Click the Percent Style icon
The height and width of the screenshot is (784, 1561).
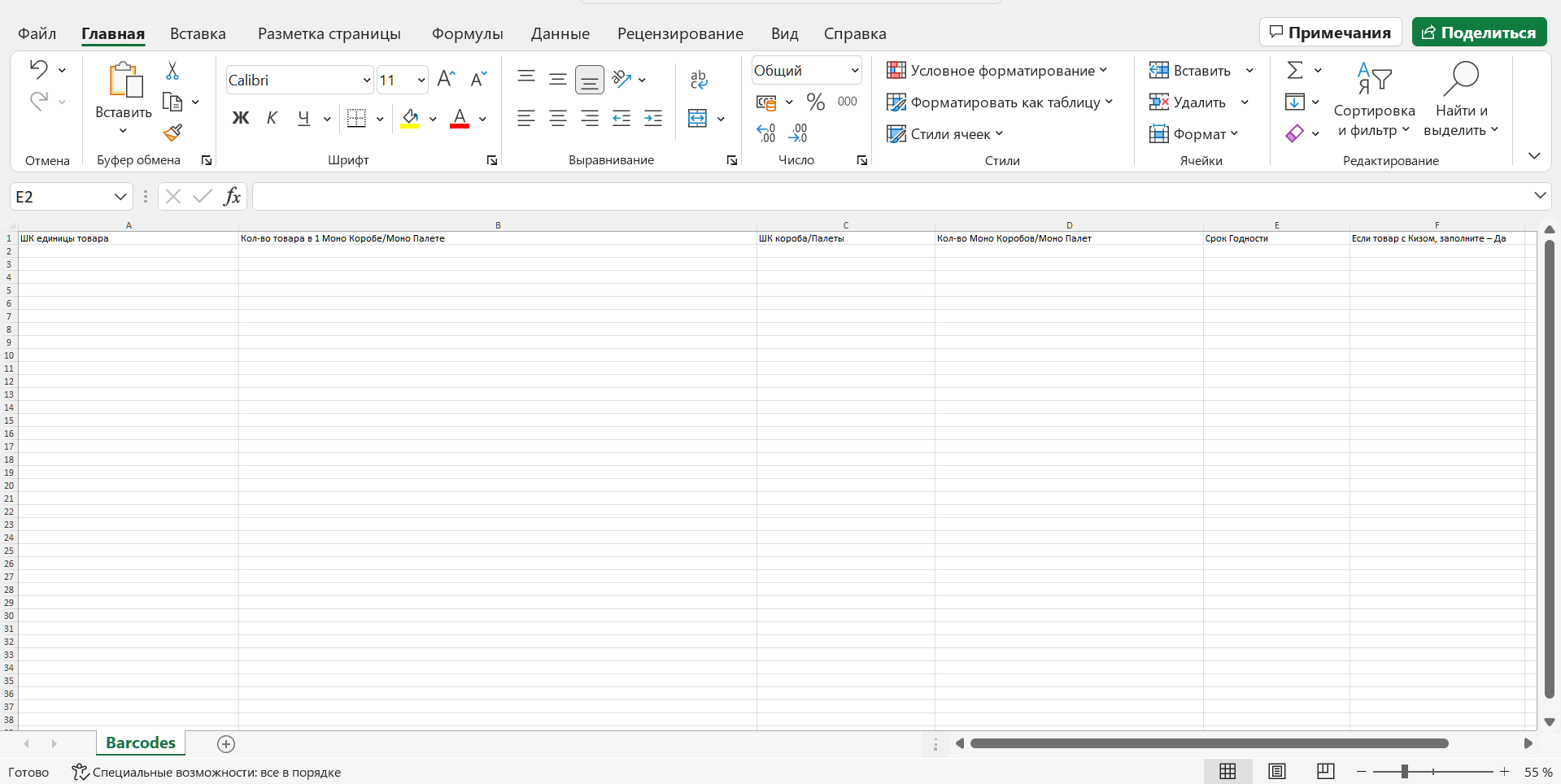click(x=815, y=102)
